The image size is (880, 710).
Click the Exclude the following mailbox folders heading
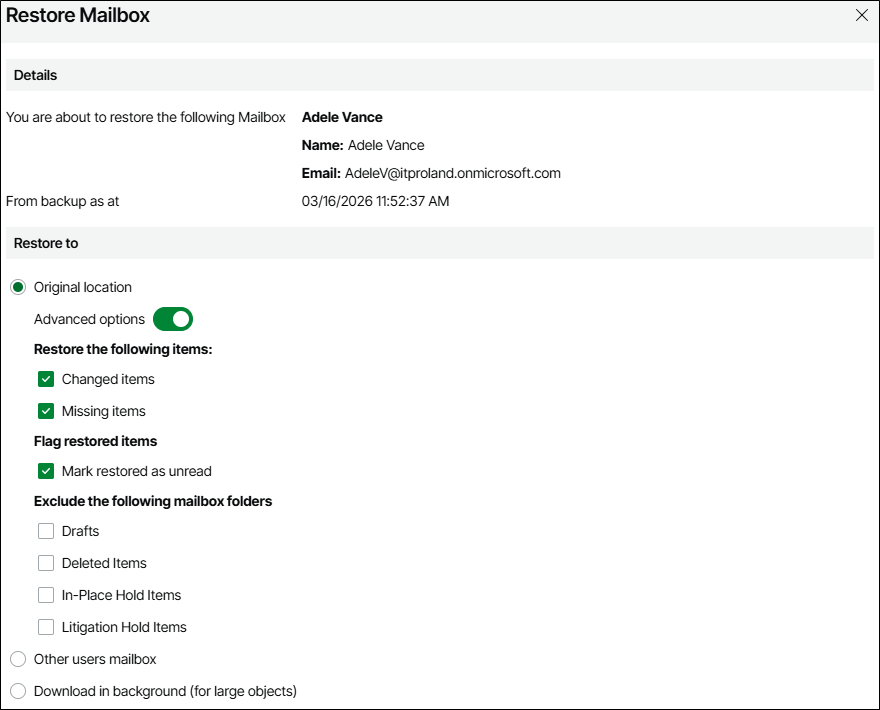point(153,501)
